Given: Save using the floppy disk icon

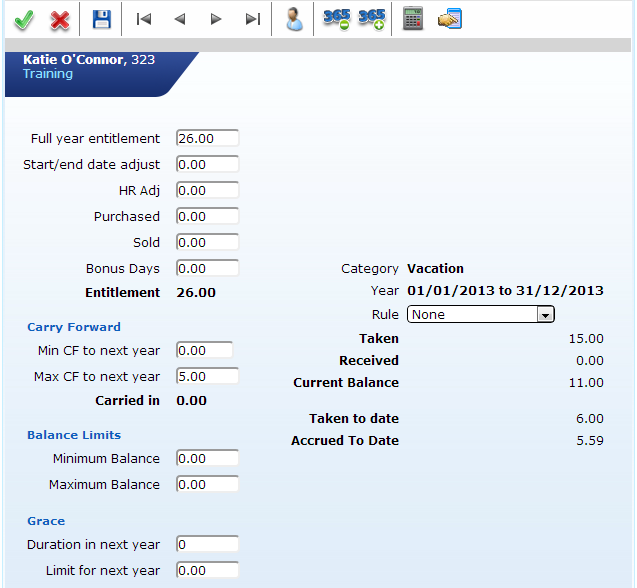Looking at the screenshot, I should 101,19.
